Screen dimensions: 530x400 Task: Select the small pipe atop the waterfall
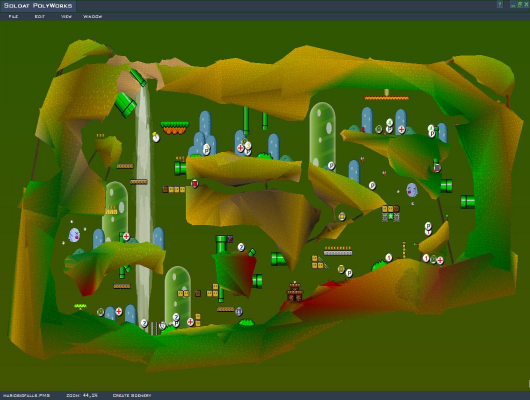pos(138,77)
